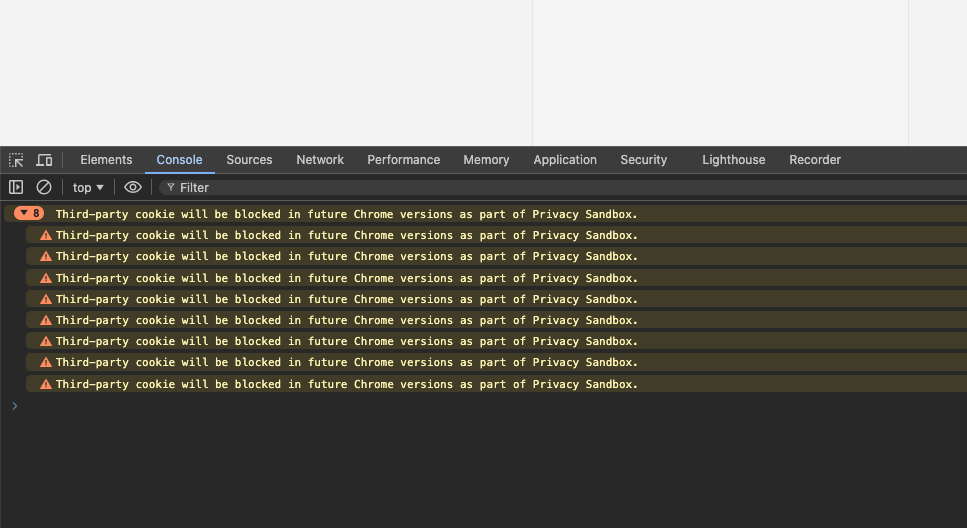Image resolution: width=967 pixels, height=528 pixels.
Task: Open the Network tab
Action: pos(320,160)
